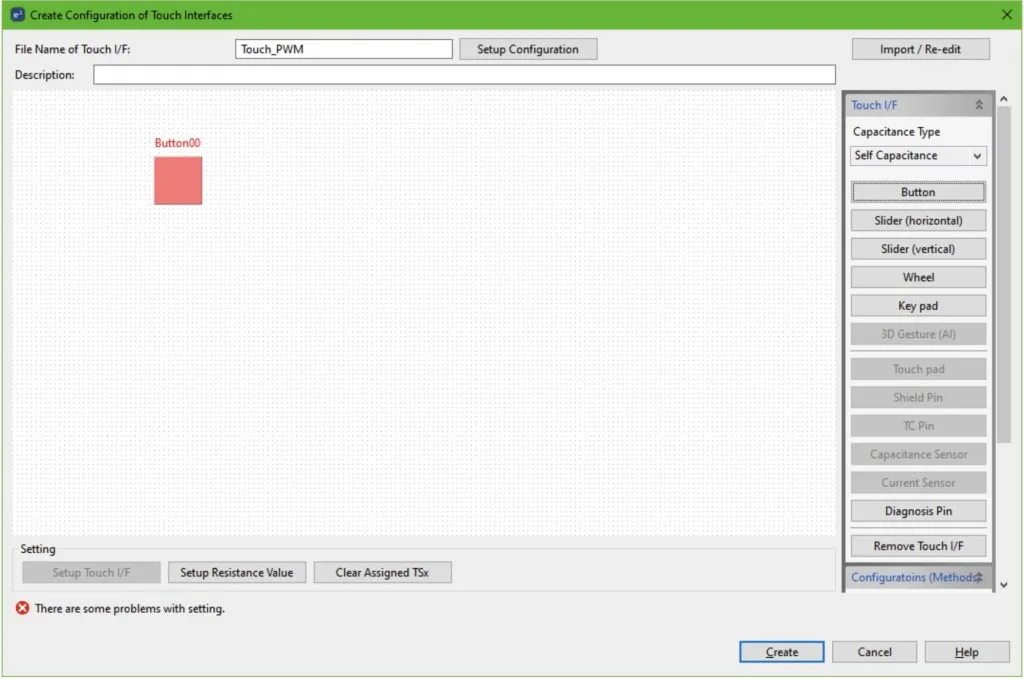
Task: Activate the Remove Touch I/F tool
Action: pos(917,545)
